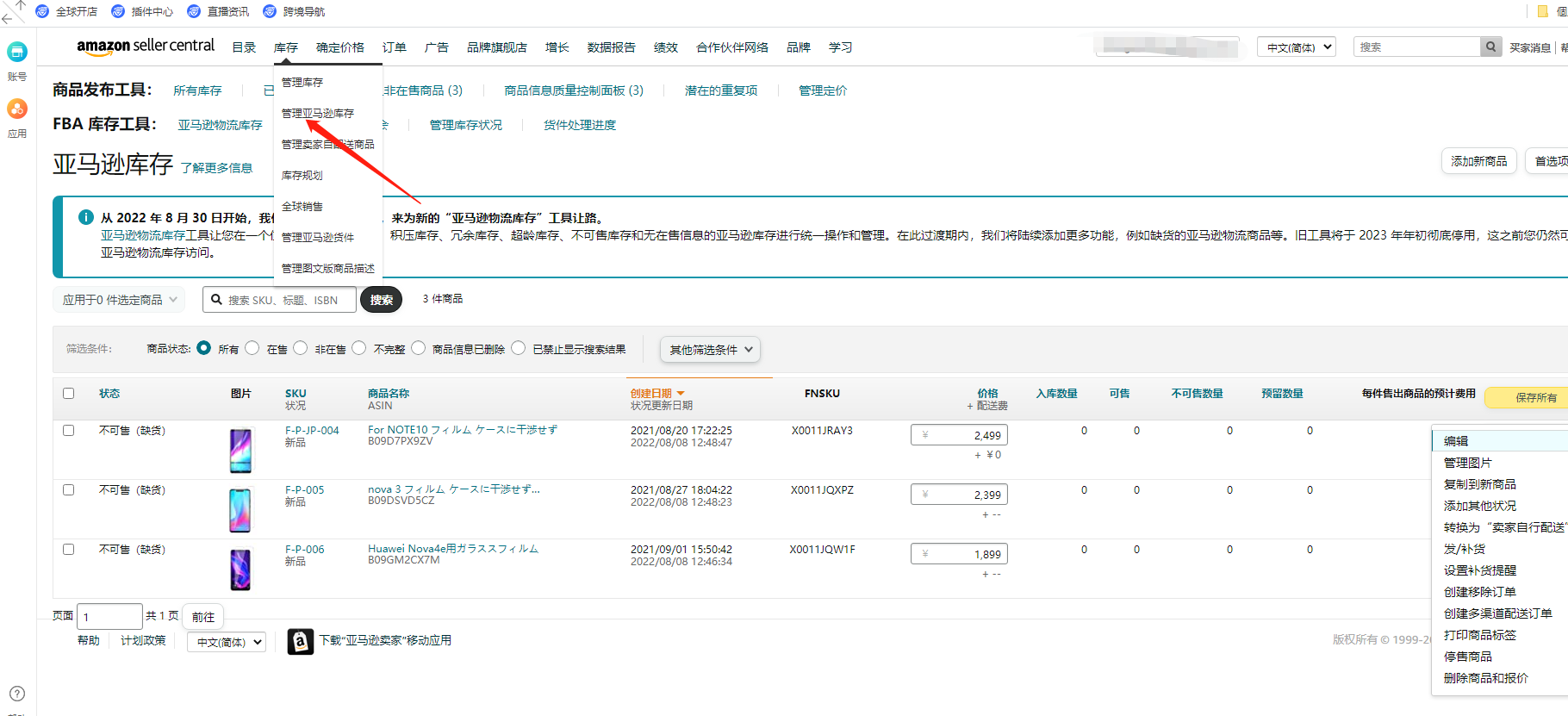Open the 库存 top navigation menu
The image size is (1568, 716).
coord(286,47)
